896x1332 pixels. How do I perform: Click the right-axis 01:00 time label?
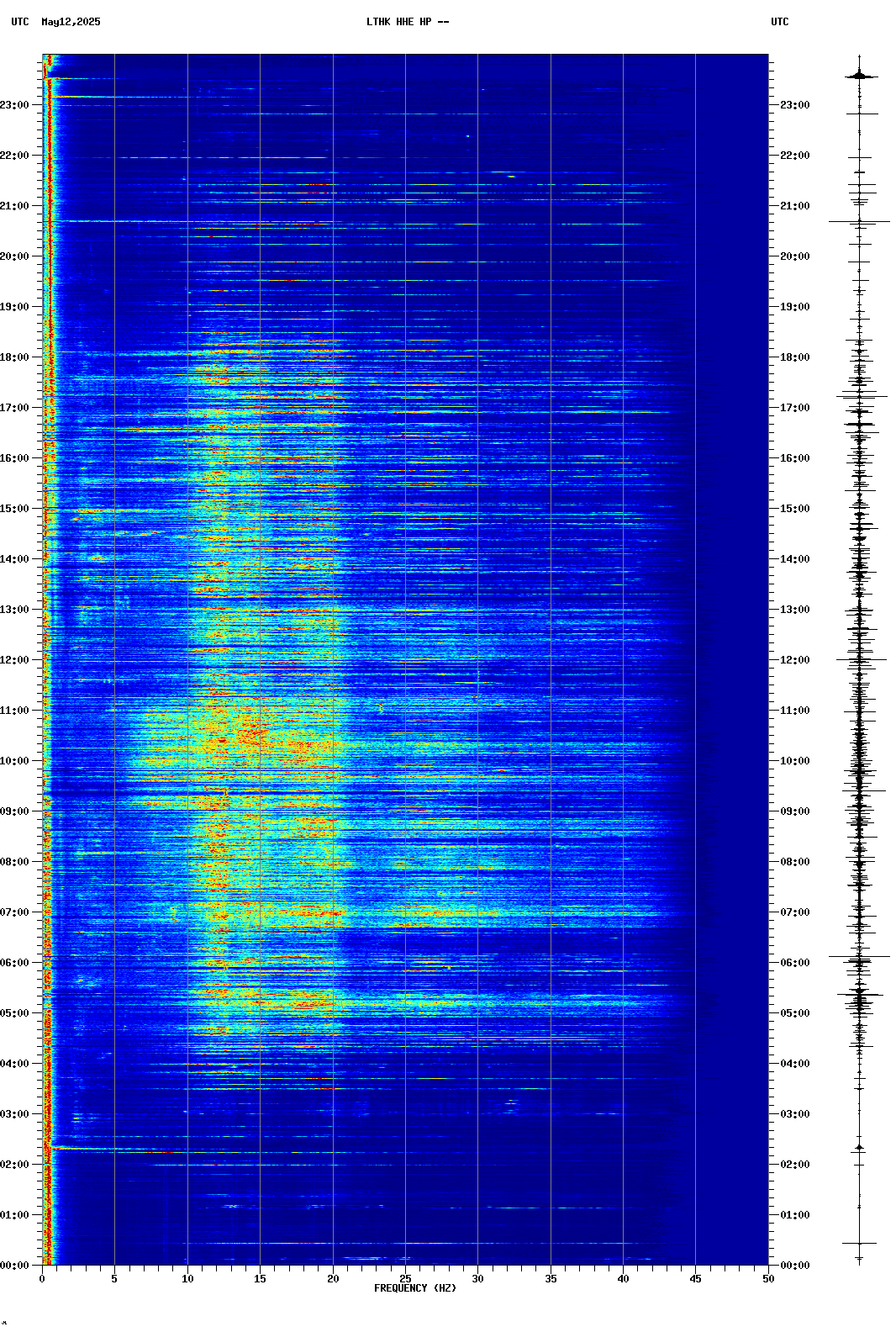(795, 1215)
